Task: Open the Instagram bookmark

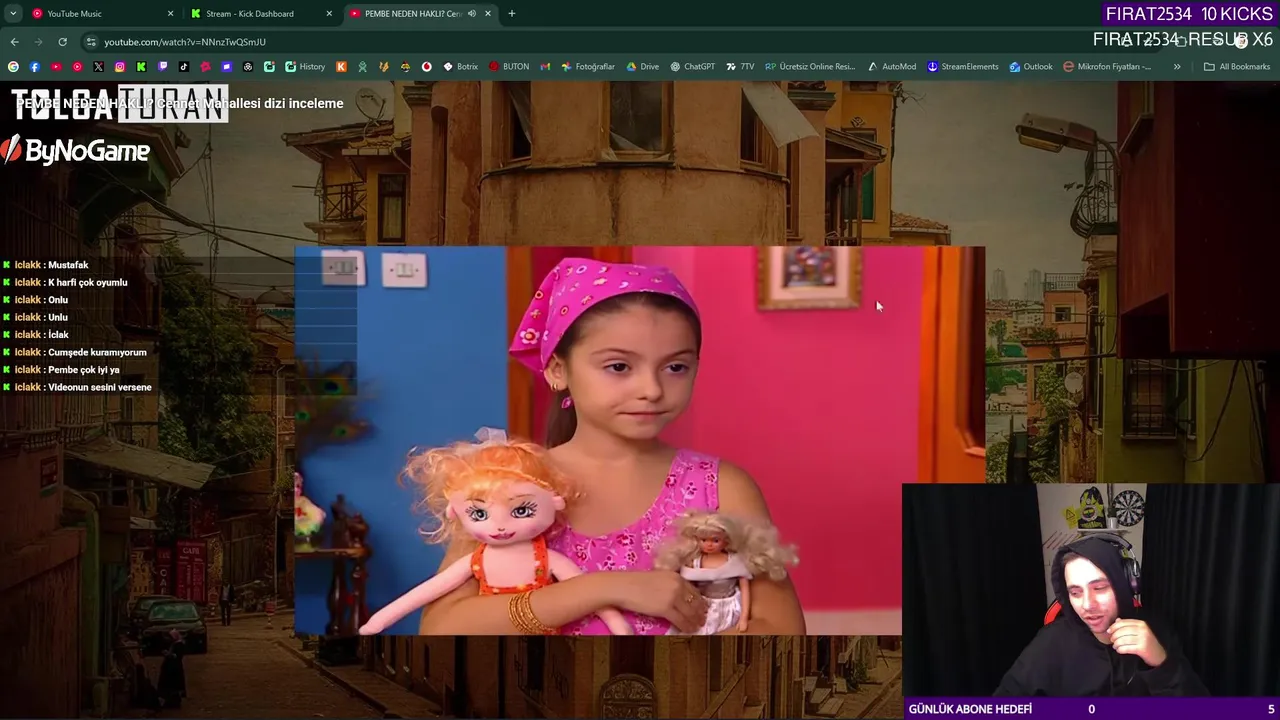Action: point(120,66)
